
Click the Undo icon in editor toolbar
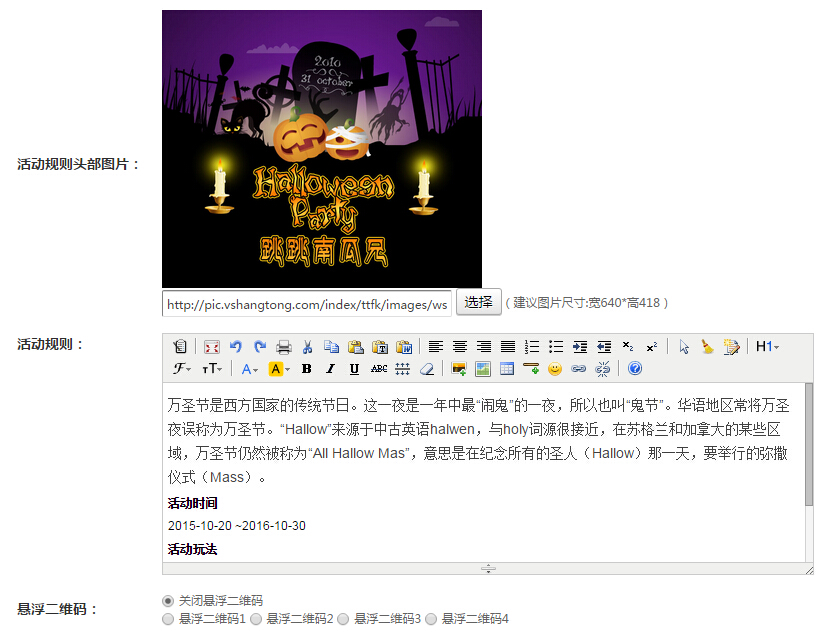point(236,347)
